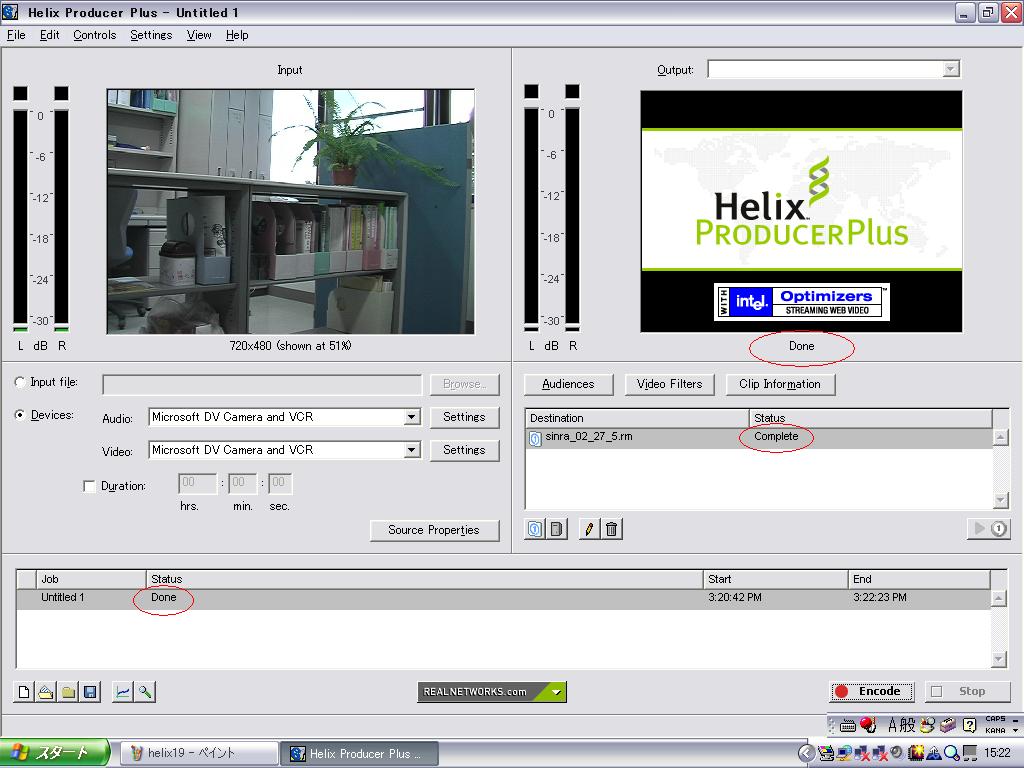The height and width of the screenshot is (768, 1024).
Task: Start encoding with Encode button
Action: pyautogui.click(x=871, y=692)
